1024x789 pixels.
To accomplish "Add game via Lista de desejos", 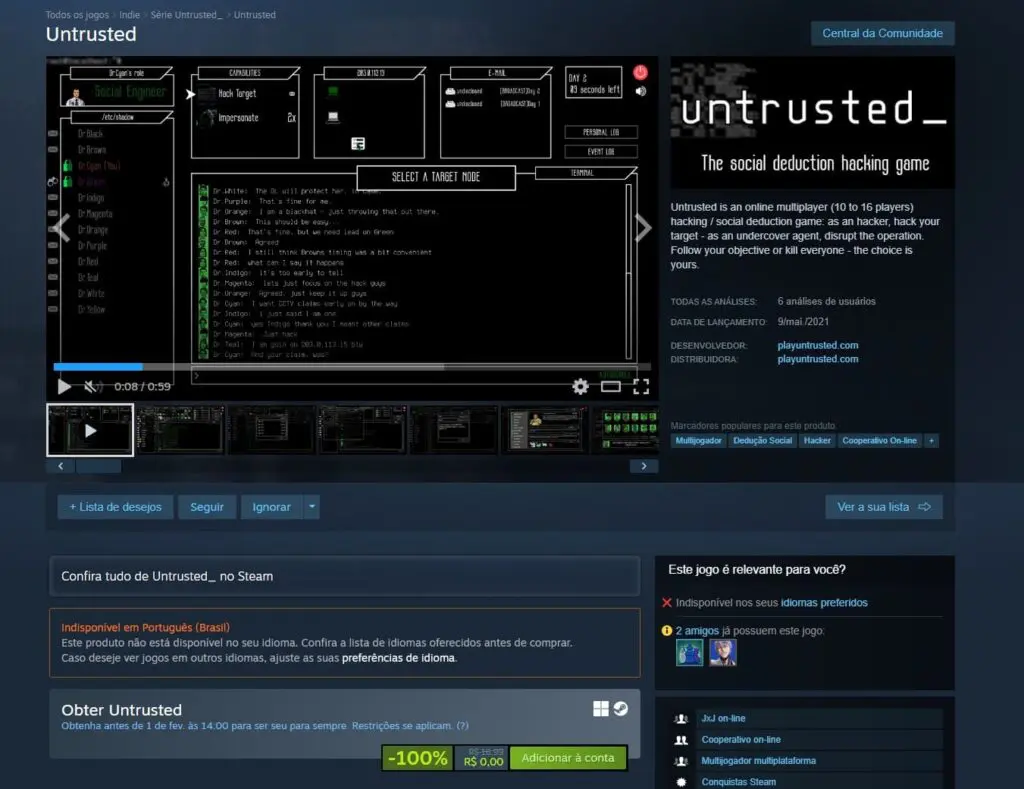I will pyautogui.click(x=115, y=507).
